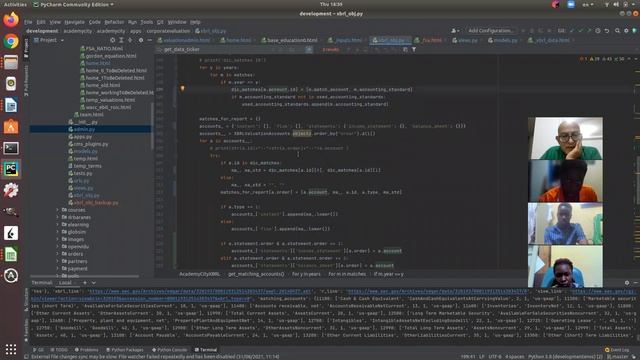Open terminal panel settings gear
640x360 pixels.
627,282
